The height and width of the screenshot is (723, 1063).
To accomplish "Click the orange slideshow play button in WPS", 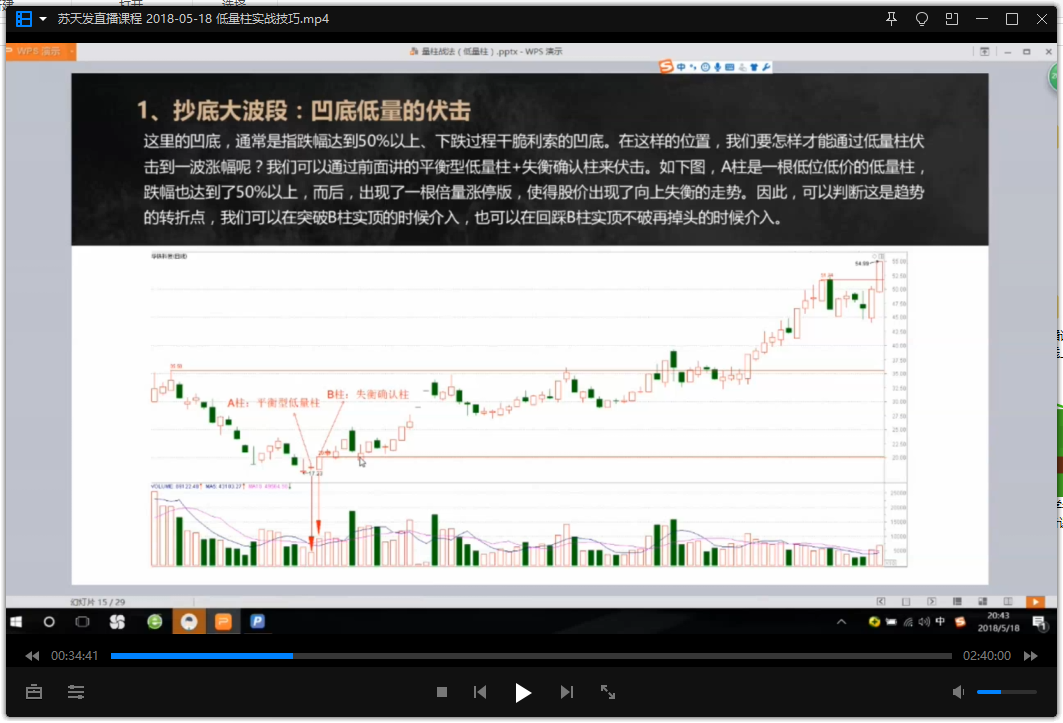I will click(1035, 602).
